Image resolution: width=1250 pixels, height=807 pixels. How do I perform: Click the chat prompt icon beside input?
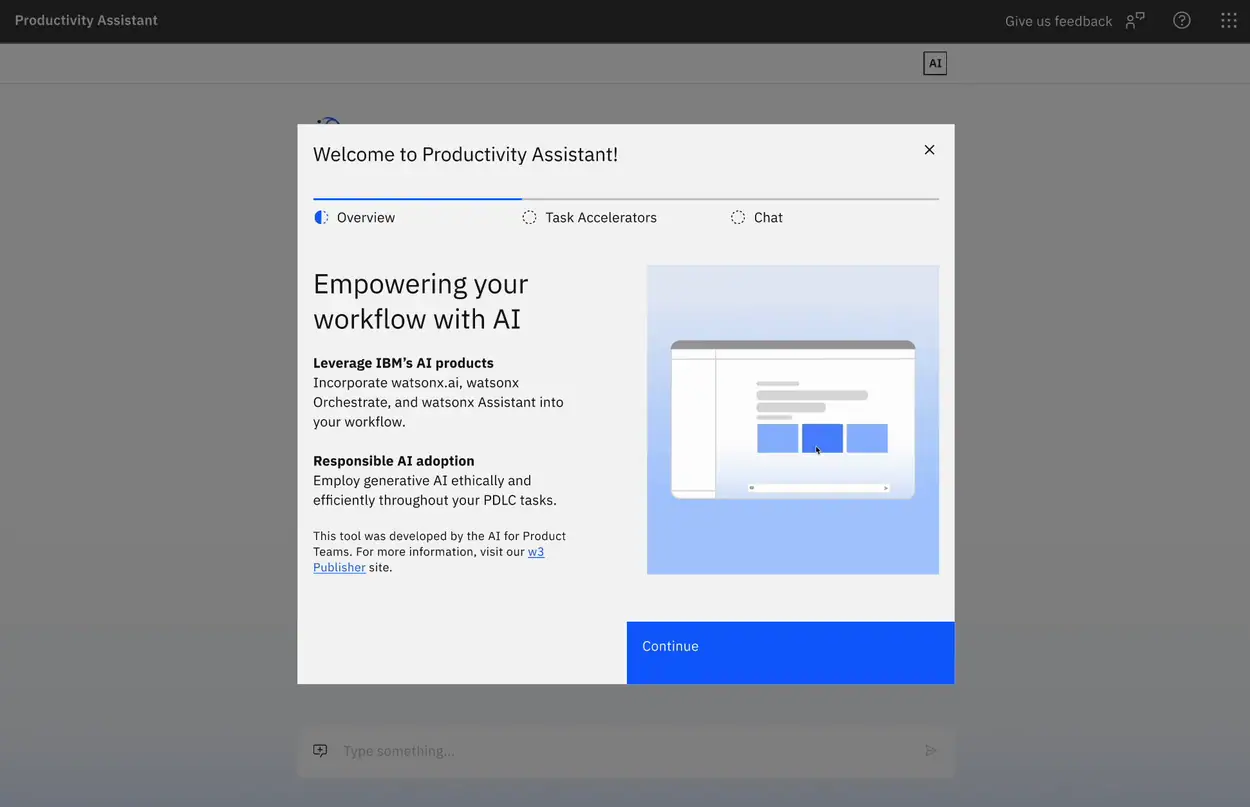click(x=320, y=751)
